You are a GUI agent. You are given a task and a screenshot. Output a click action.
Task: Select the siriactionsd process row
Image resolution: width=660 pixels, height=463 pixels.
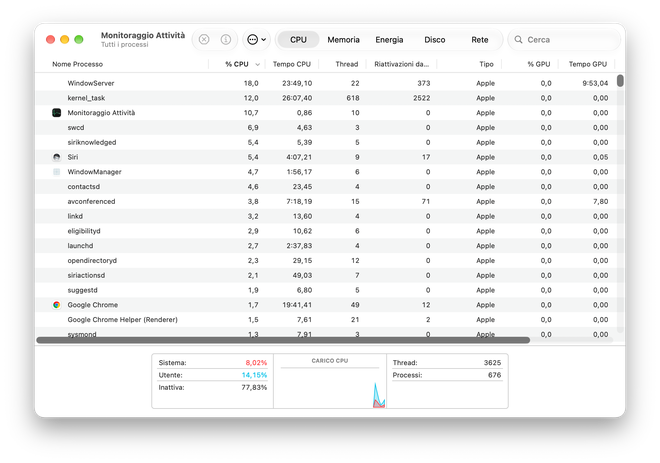pos(326,275)
